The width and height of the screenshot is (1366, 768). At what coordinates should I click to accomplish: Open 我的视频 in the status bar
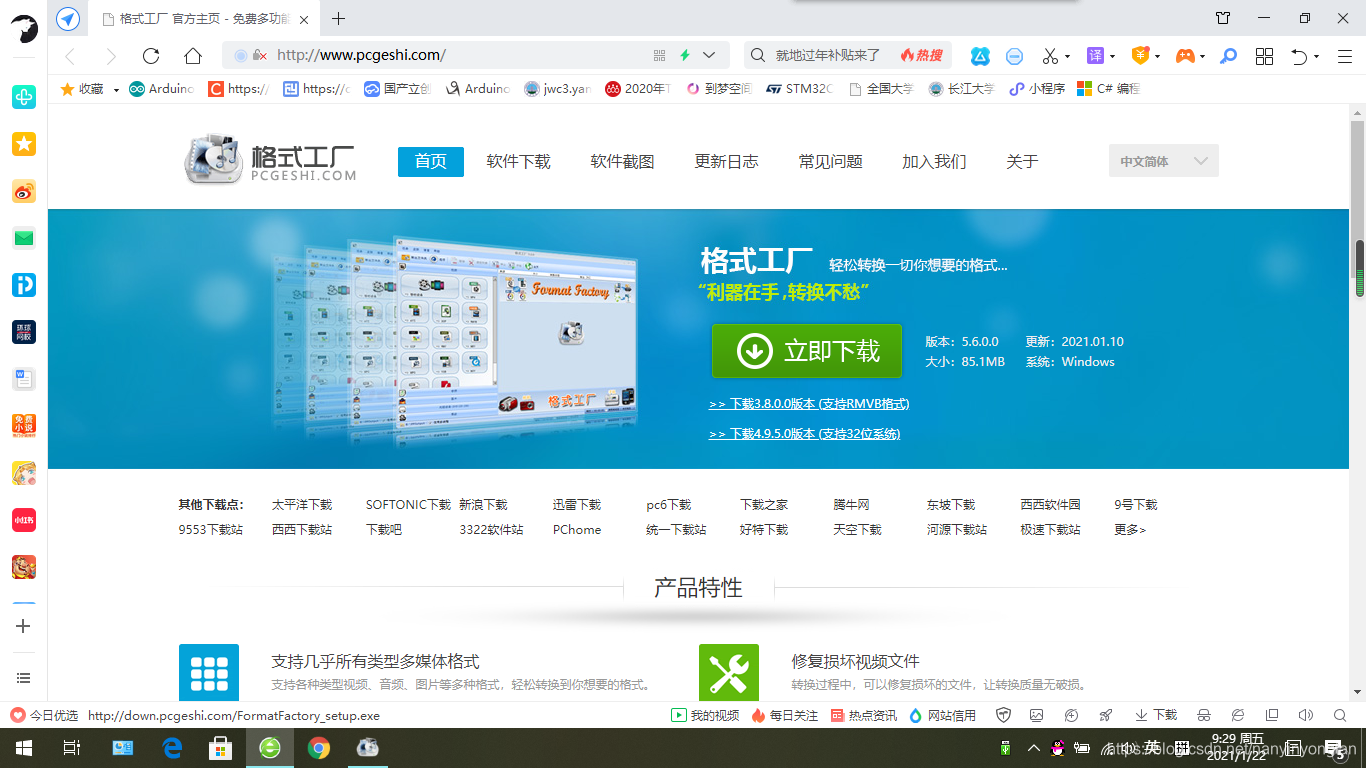click(x=705, y=715)
